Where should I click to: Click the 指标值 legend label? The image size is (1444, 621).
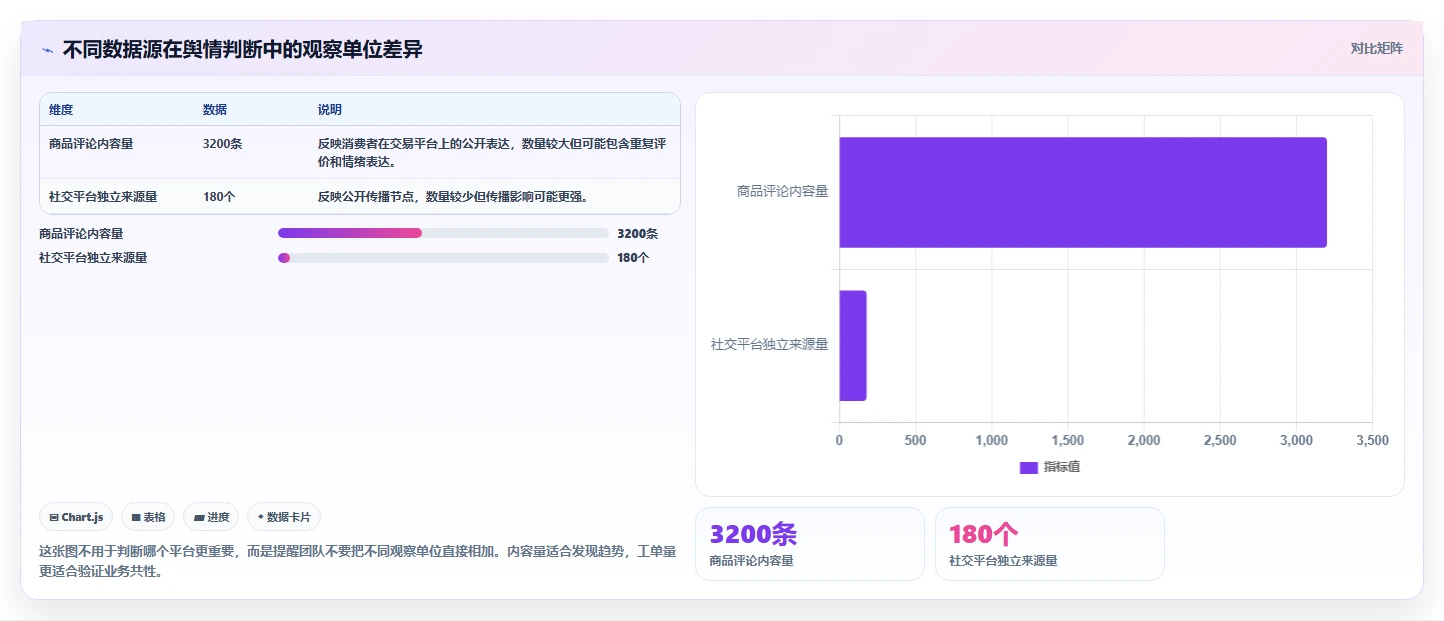click(x=1062, y=467)
